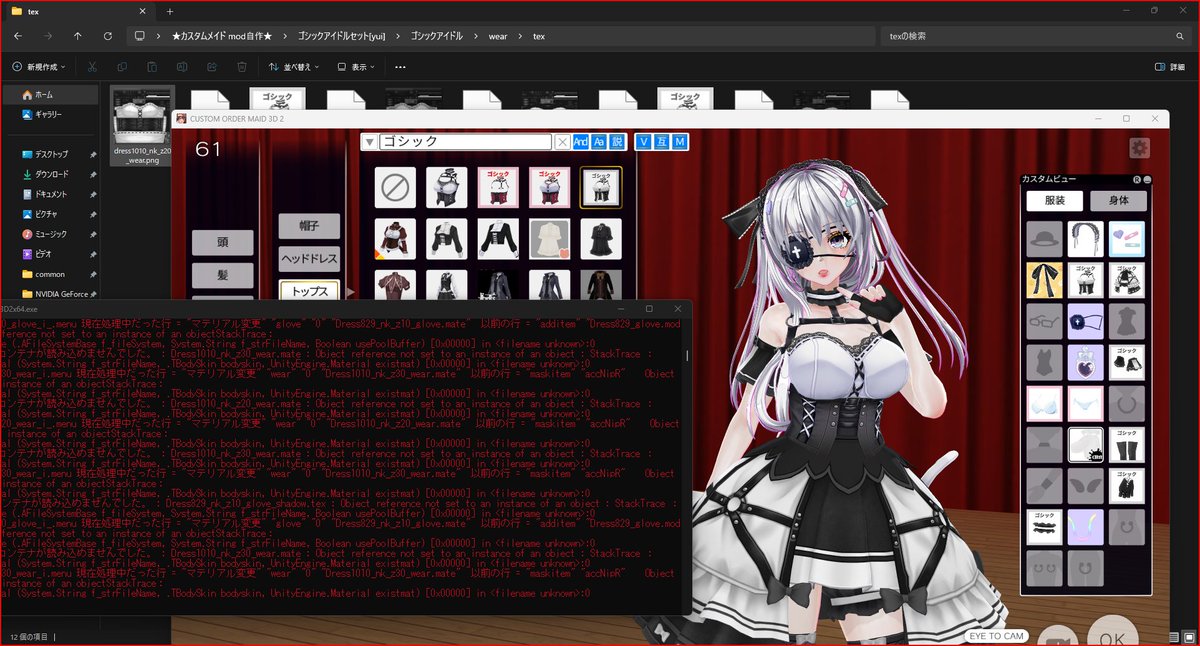Click the Explorer cut scissors icon
1200x646 pixels.
(x=92, y=67)
